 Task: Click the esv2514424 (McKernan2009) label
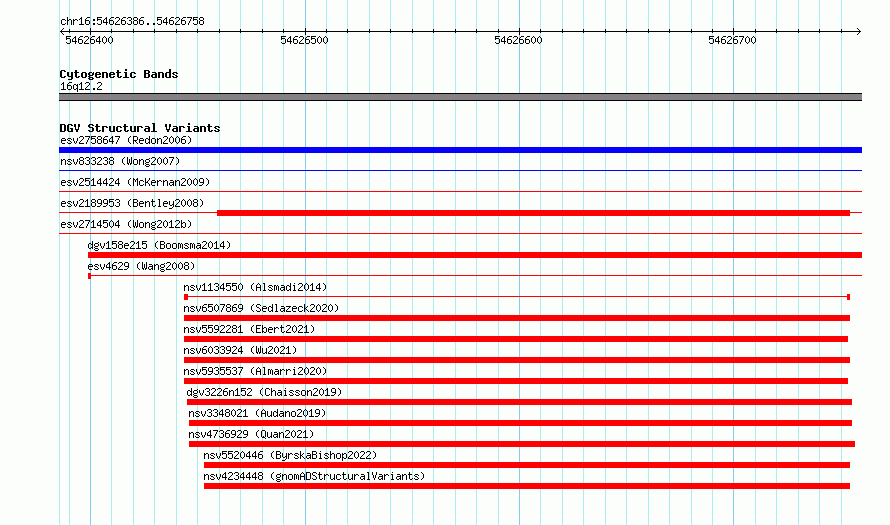click(135, 182)
